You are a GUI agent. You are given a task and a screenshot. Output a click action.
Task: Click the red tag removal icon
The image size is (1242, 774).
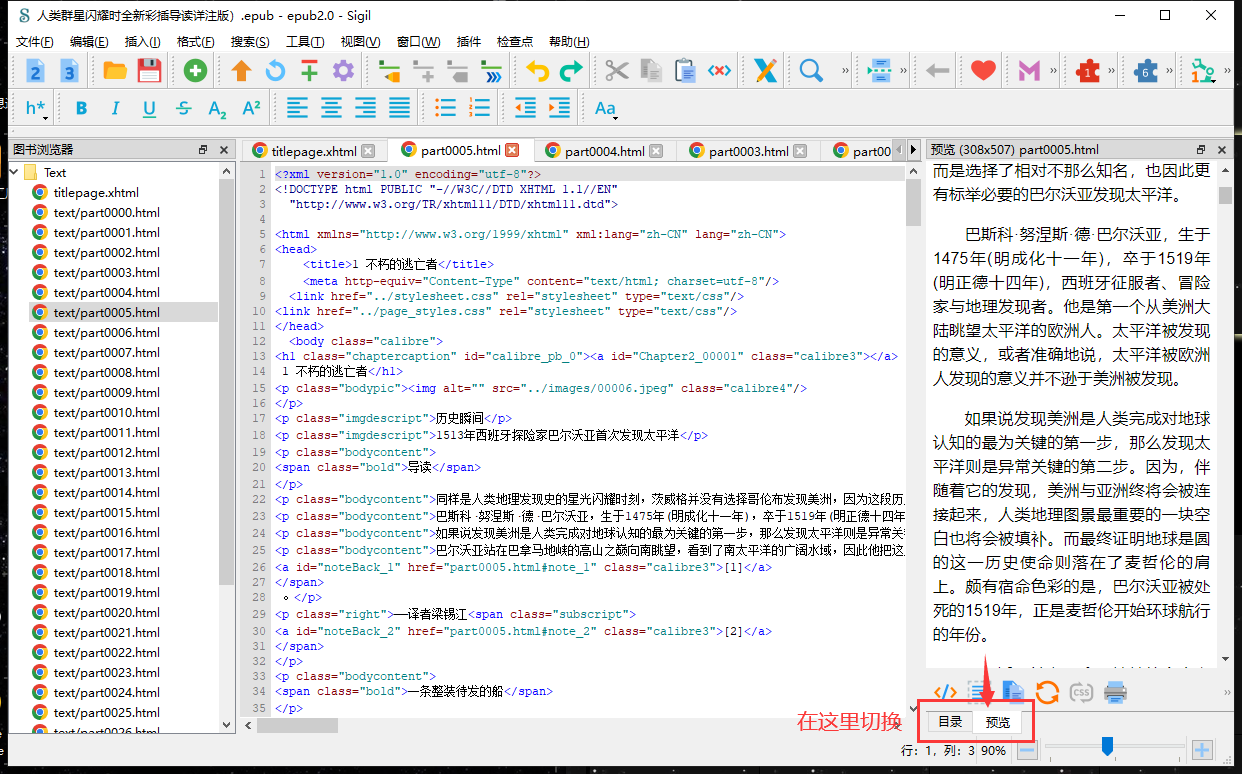click(719, 71)
